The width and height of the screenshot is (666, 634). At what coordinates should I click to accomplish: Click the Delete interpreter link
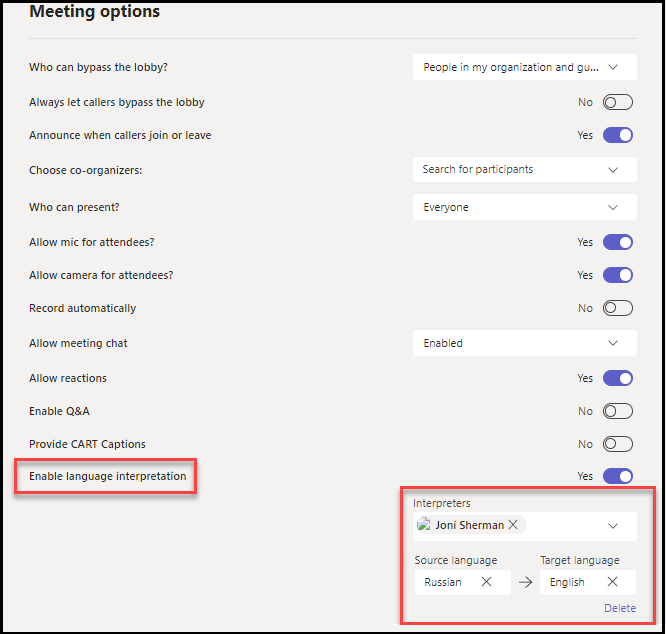coord(620,608)
